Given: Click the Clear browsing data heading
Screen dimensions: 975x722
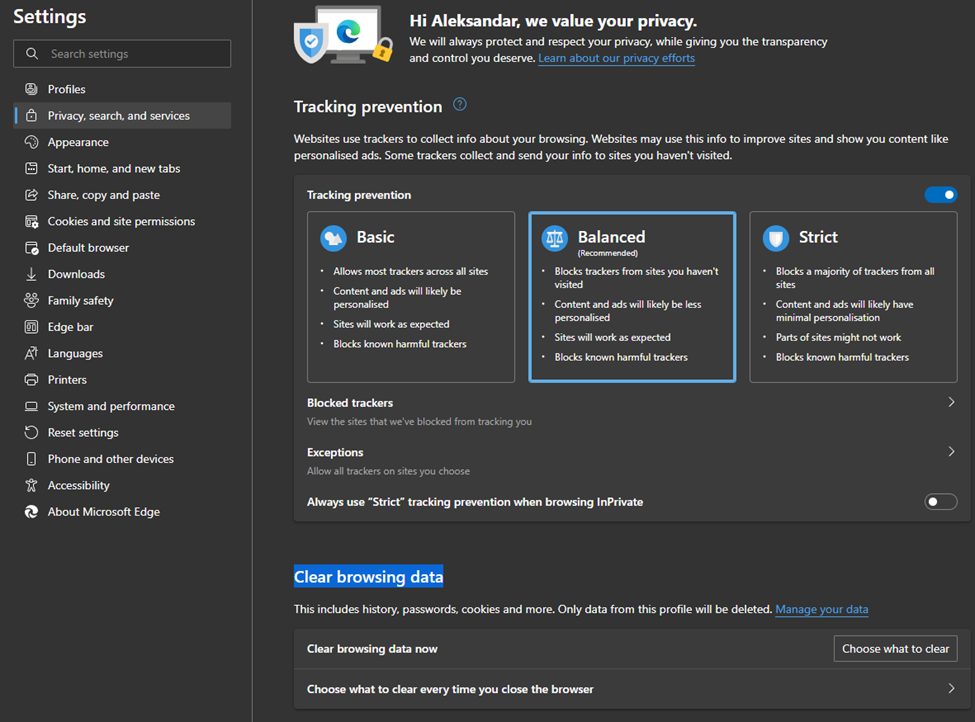Looking at the screenshot, I should coord(368,576).
